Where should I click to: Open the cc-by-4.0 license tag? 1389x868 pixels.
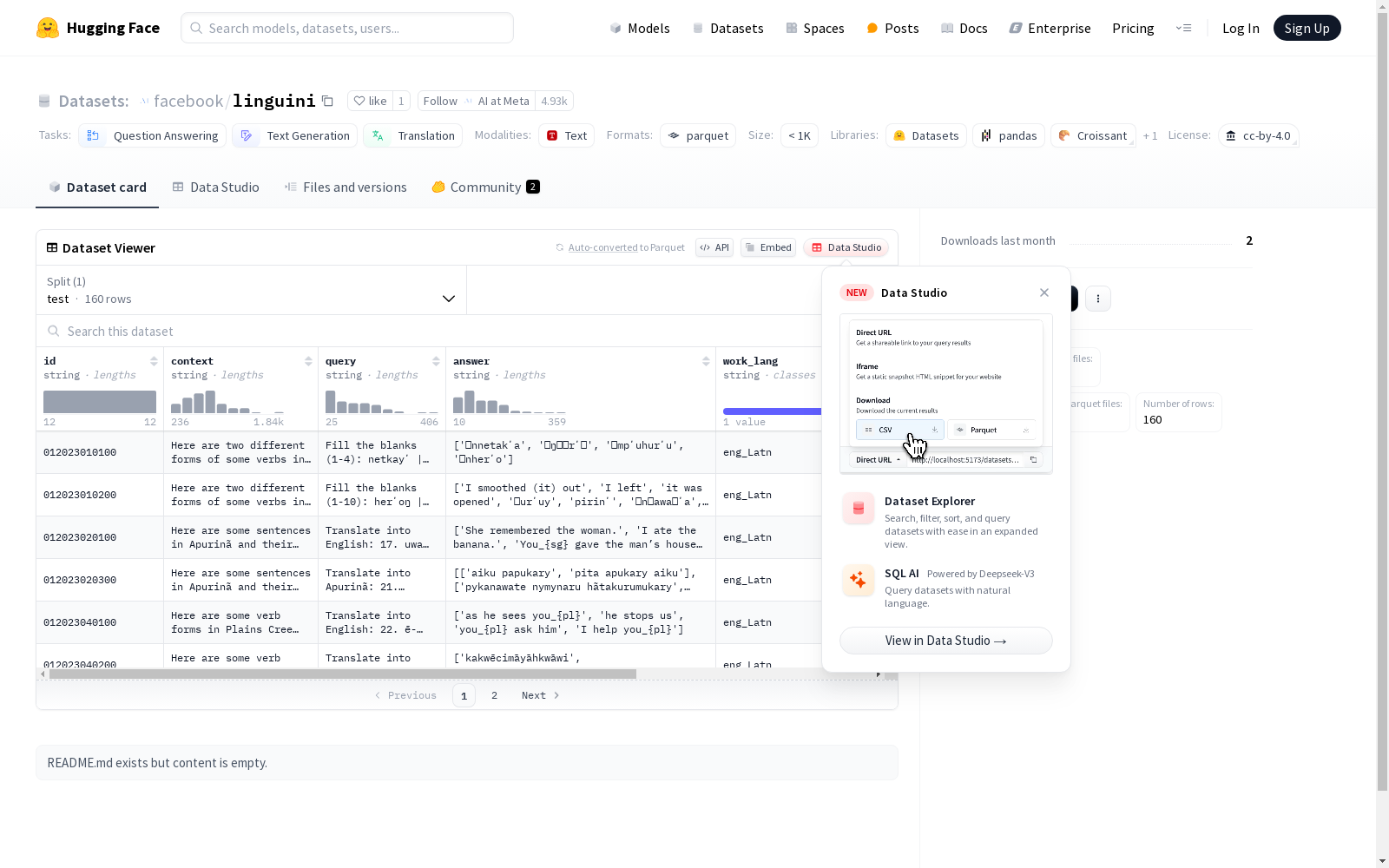1259,135
